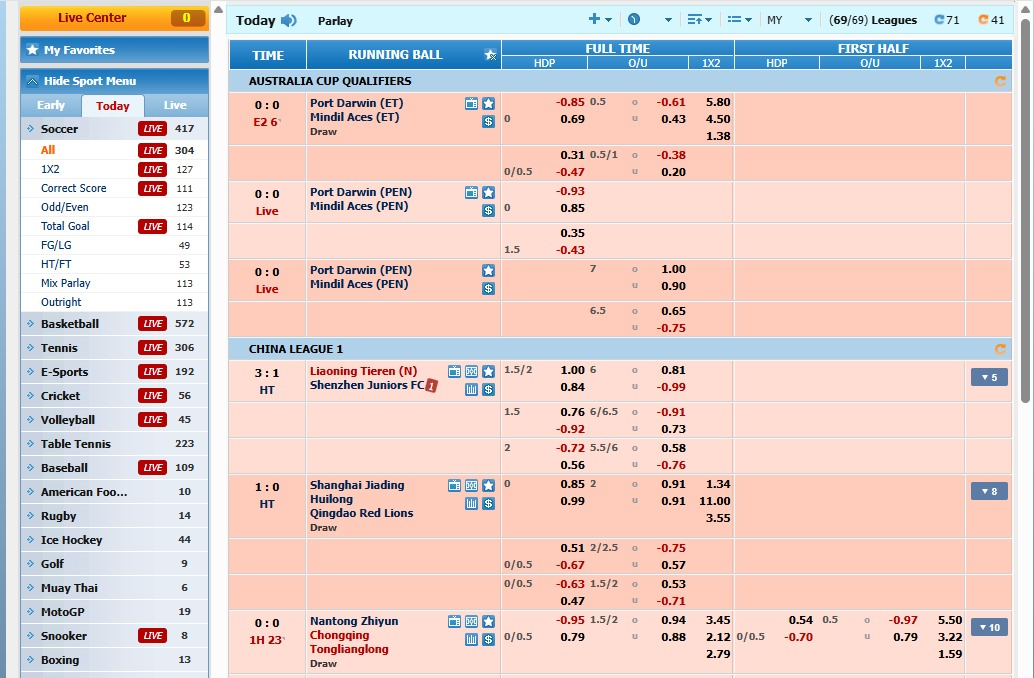This screenshot has width=1034, height=678.
Task: Toggle favorite star for Shanghai Jiading Huilong
Action: (x=488, y=485)
